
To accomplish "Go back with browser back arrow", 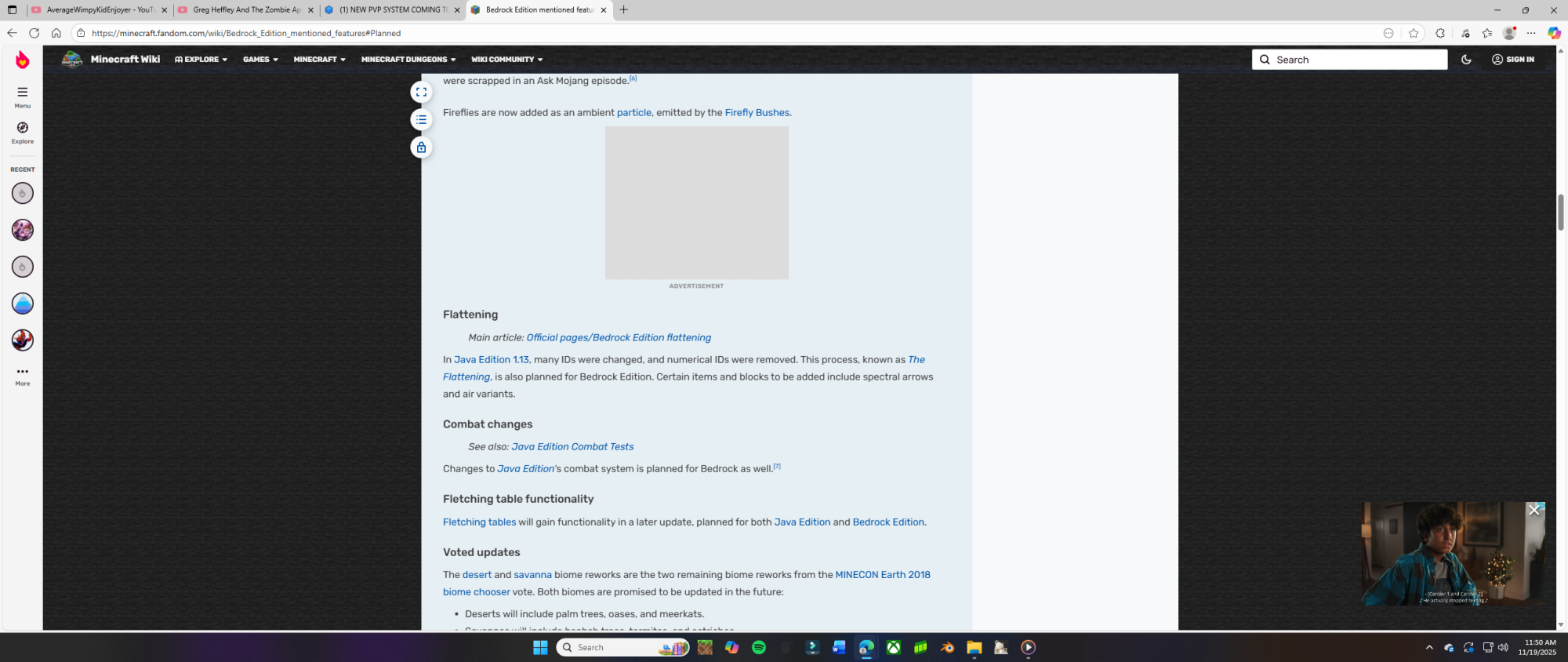I will click(12, 33).
